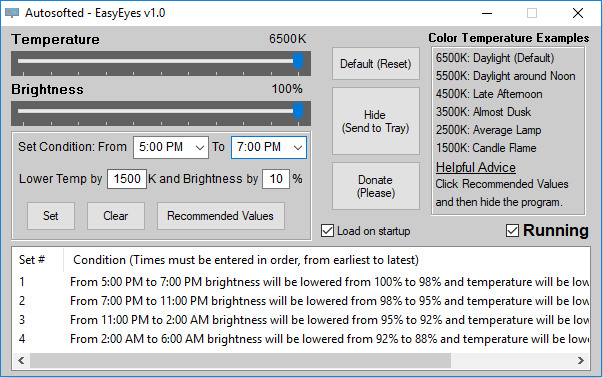The image size is (603, 378).
Task: Toggle the Load on startup checkbox
Action: (x=327, y=231)
